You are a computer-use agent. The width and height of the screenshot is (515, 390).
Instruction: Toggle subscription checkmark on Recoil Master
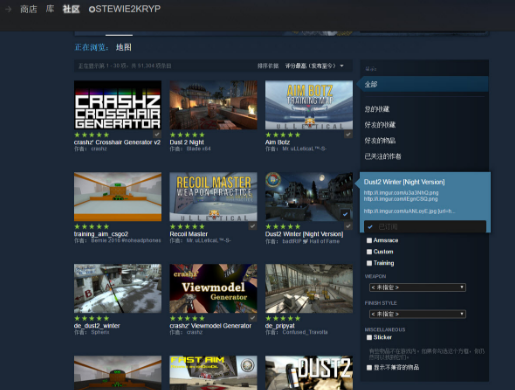pos(253,226)
